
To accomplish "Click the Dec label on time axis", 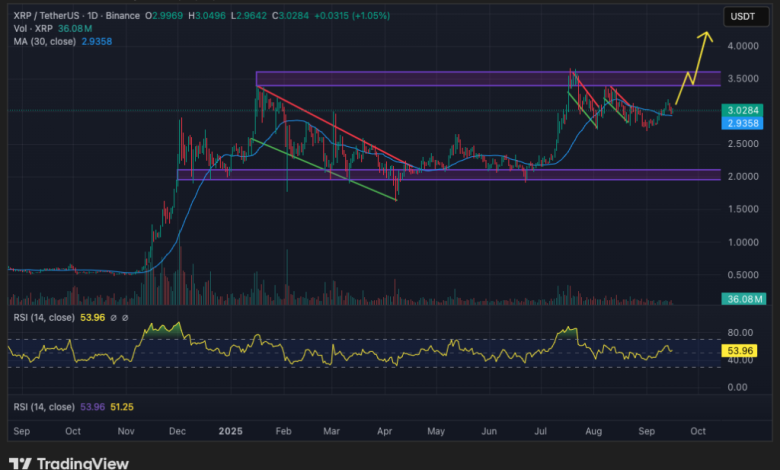I will [x=177, y=431].
